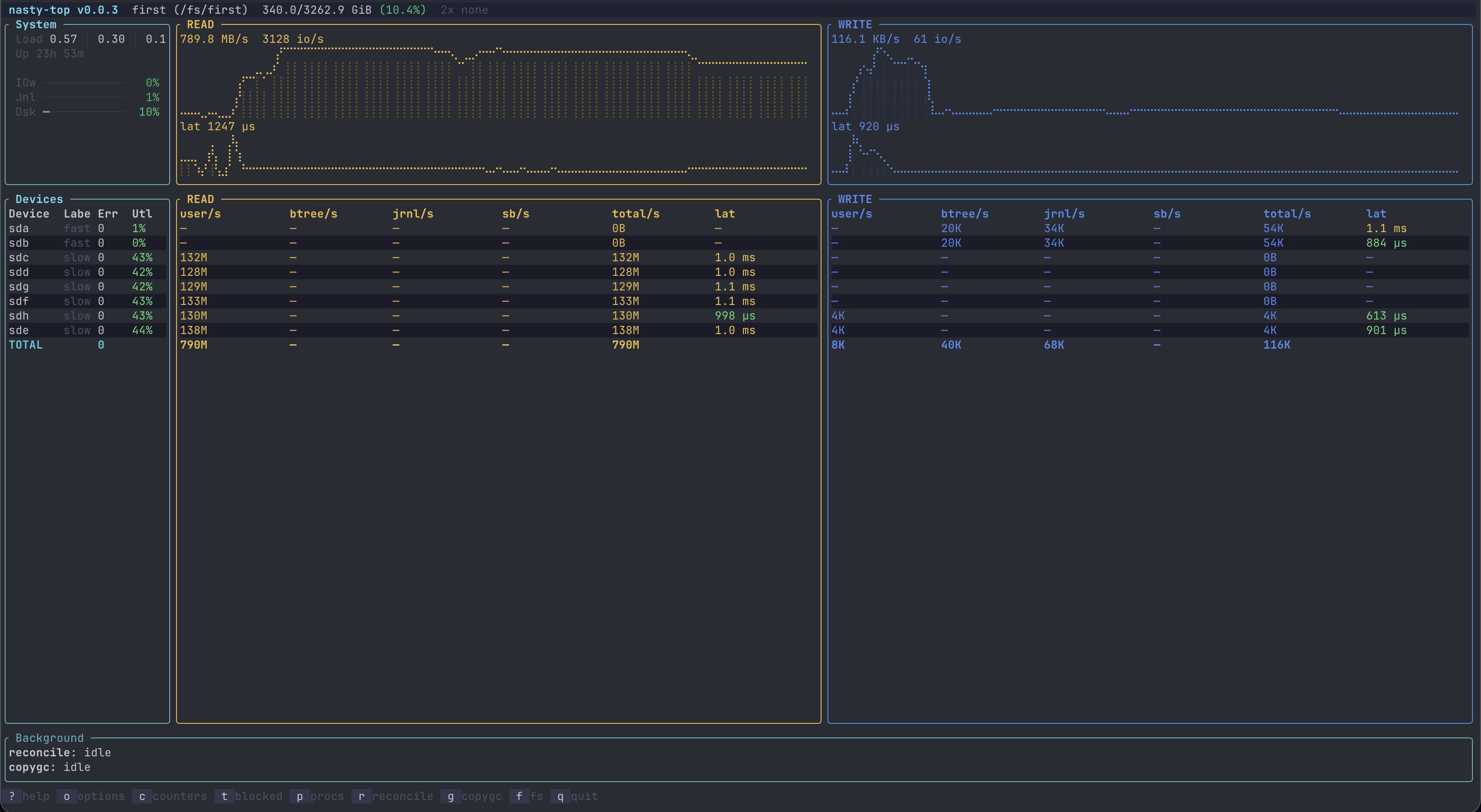Click the 116.1 KB/s write throughput
1481x812 pixels.
coord(865,39)
